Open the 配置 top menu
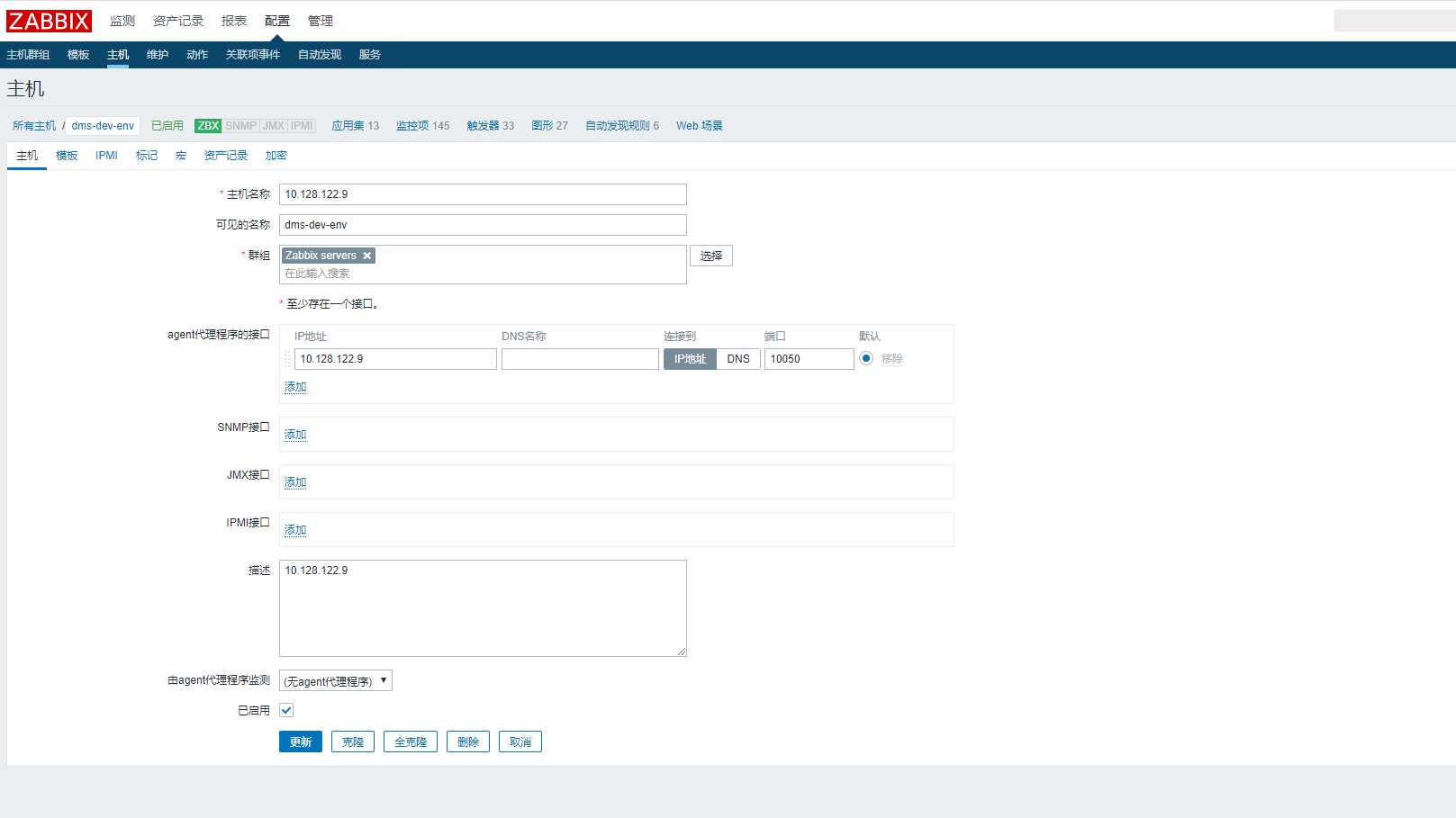The height and width of the screenshot is (818, 1456). pos(277,21)
